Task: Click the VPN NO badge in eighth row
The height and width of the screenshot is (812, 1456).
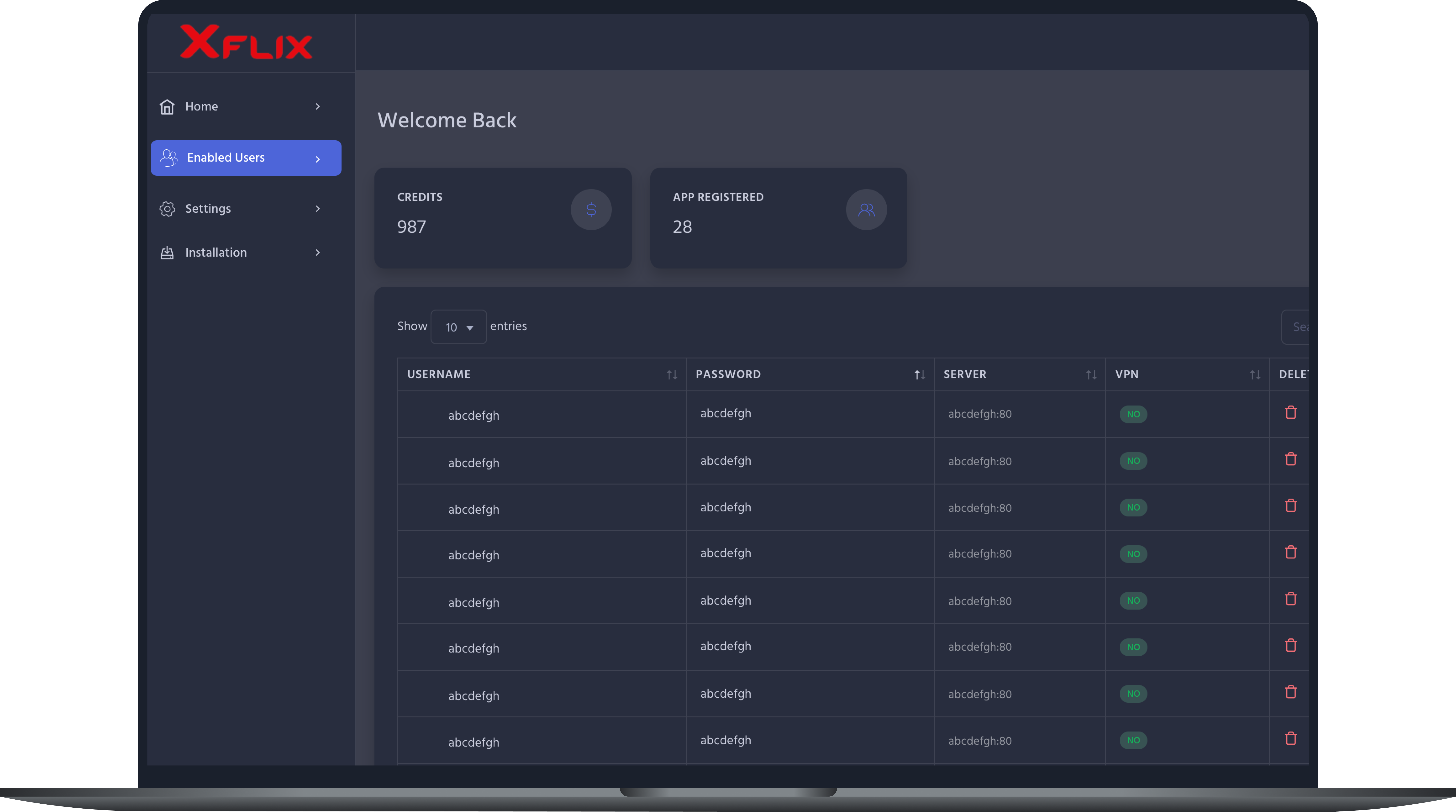Action: [x=1133, y=740]
